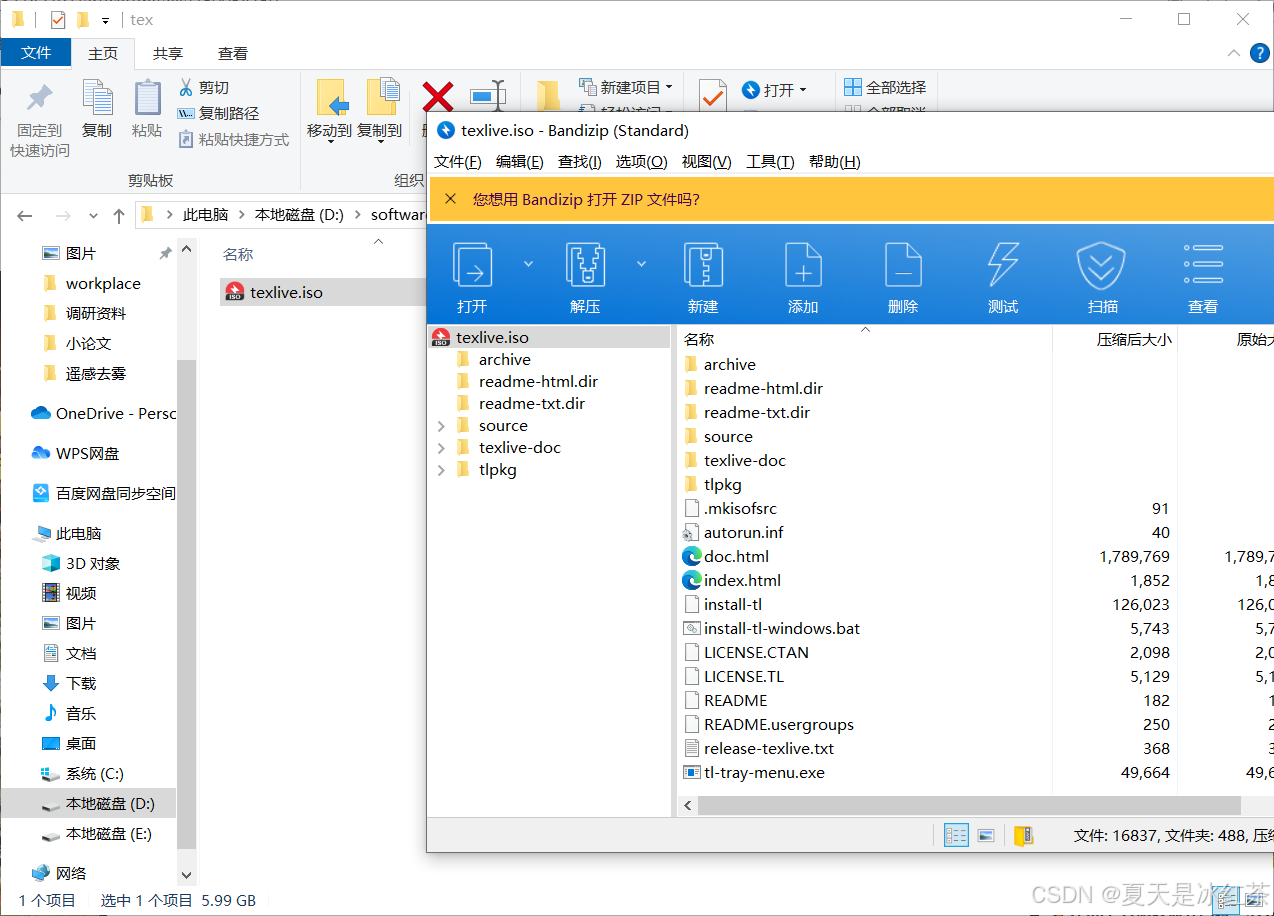
Task: Open Bandizip 编辑(E) menu
Action: pos(520,161)
